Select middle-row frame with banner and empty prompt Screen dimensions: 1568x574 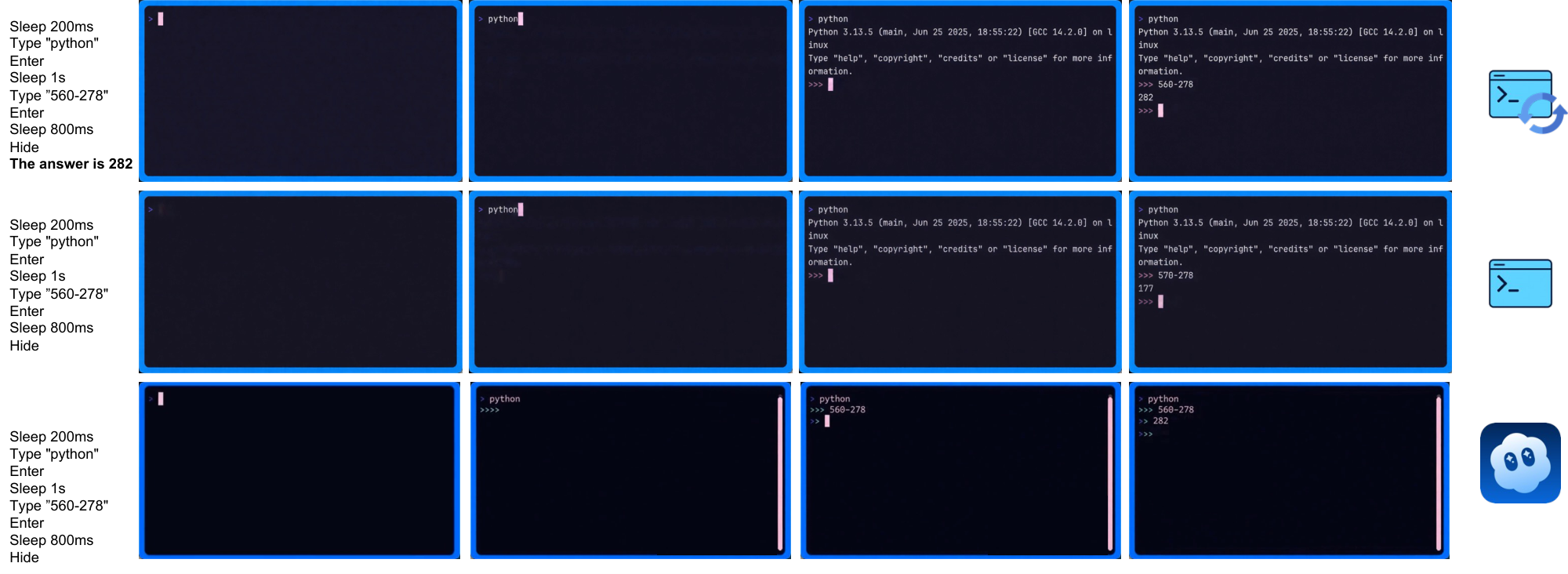coord(960,282)
